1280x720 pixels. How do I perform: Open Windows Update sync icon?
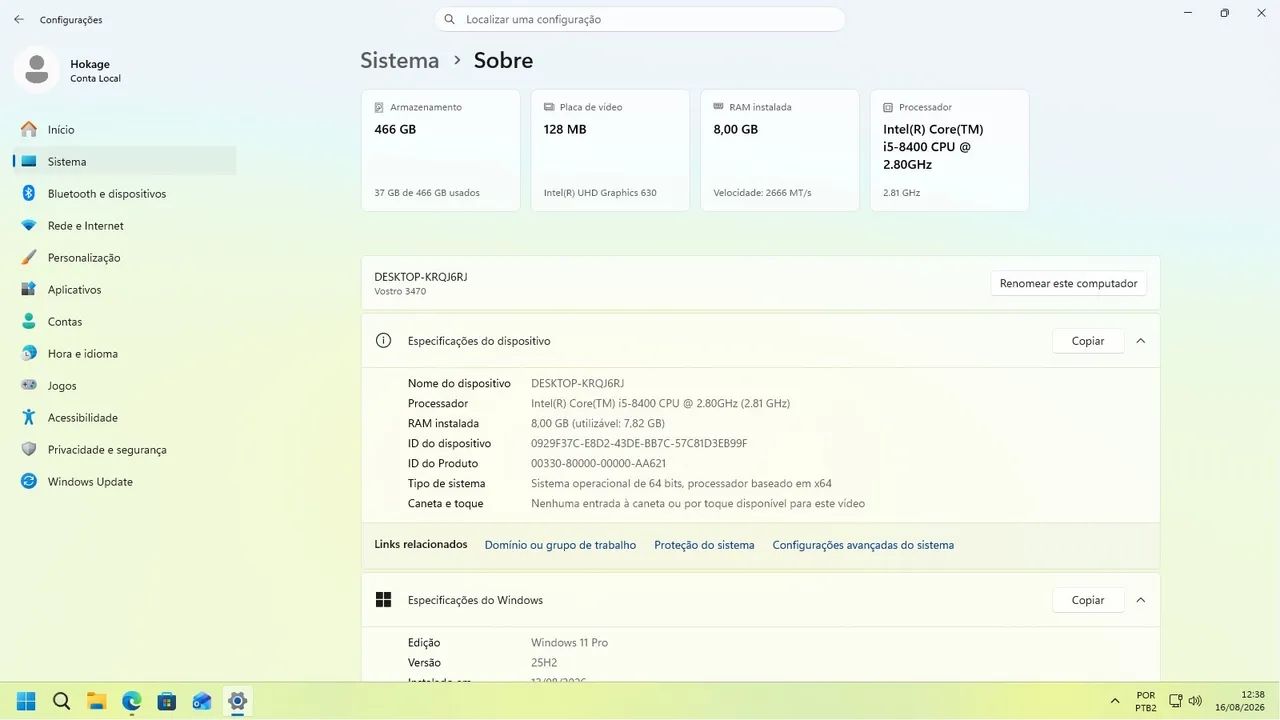(29, 481)
